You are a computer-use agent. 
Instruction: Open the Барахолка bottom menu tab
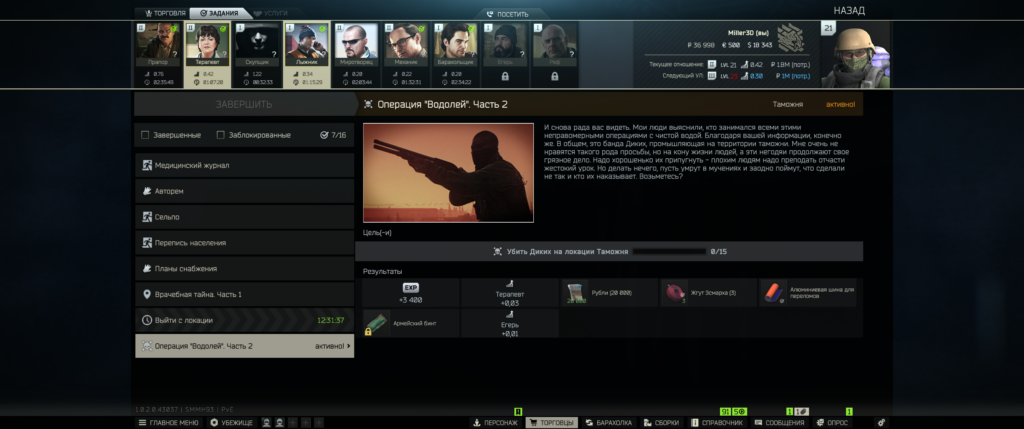point(608,423)
